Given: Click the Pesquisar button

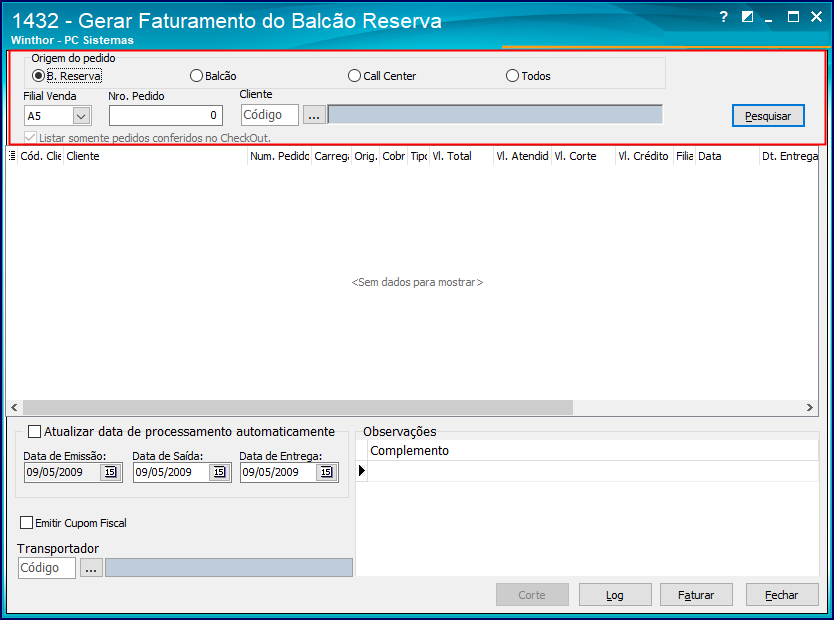Looking at the screenshot, I should coord(768,116).
